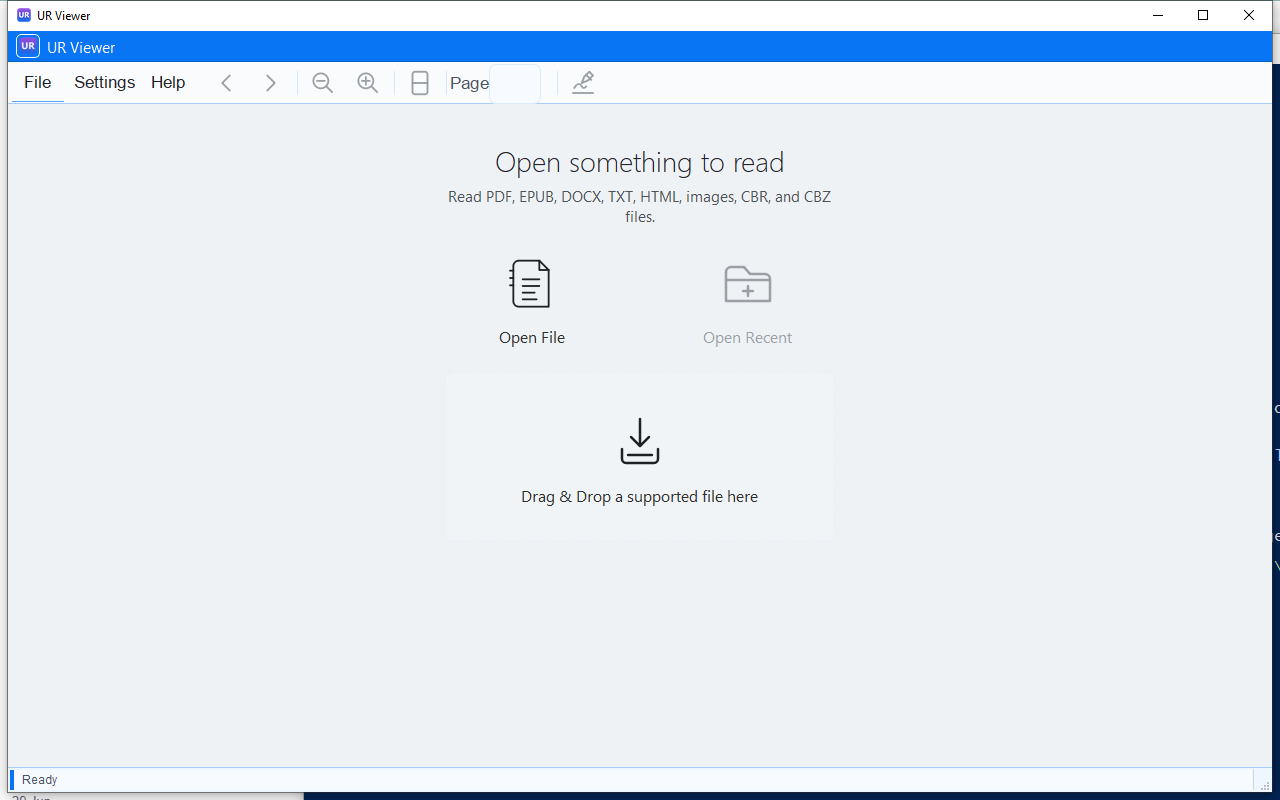
Task: Click the Ready status bar text
Action: 40,780
